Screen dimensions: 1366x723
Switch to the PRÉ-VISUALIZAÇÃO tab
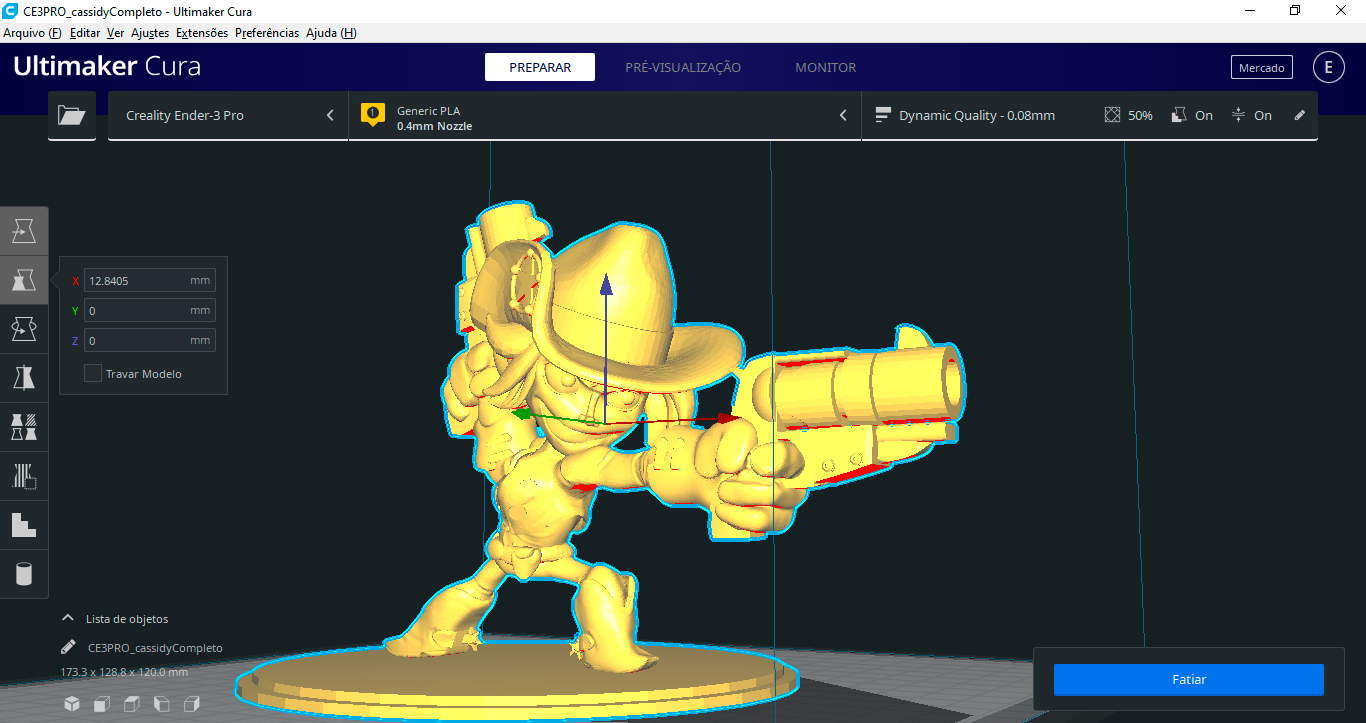point(683,67)
